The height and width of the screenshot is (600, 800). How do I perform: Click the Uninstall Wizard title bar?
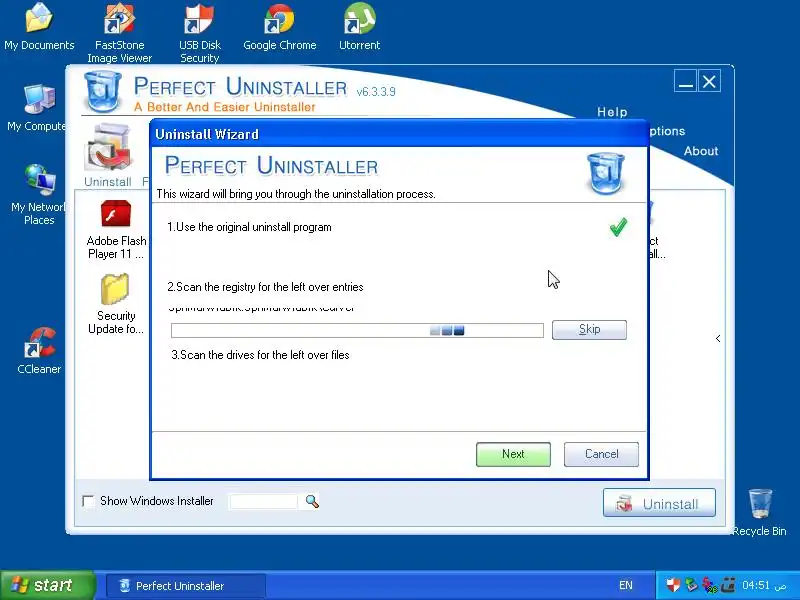399,134
